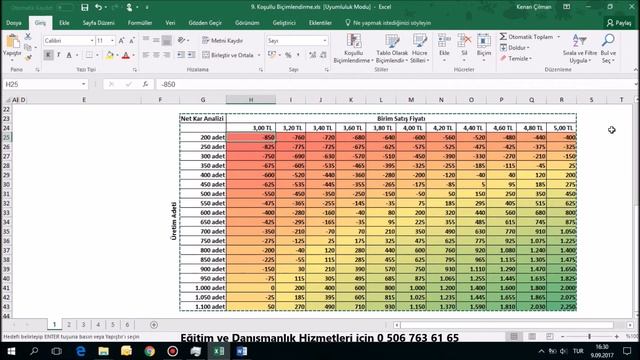Switch to the Formüller tab
The width and height of the screenshot is (640, 360).
tap(140, 23)
